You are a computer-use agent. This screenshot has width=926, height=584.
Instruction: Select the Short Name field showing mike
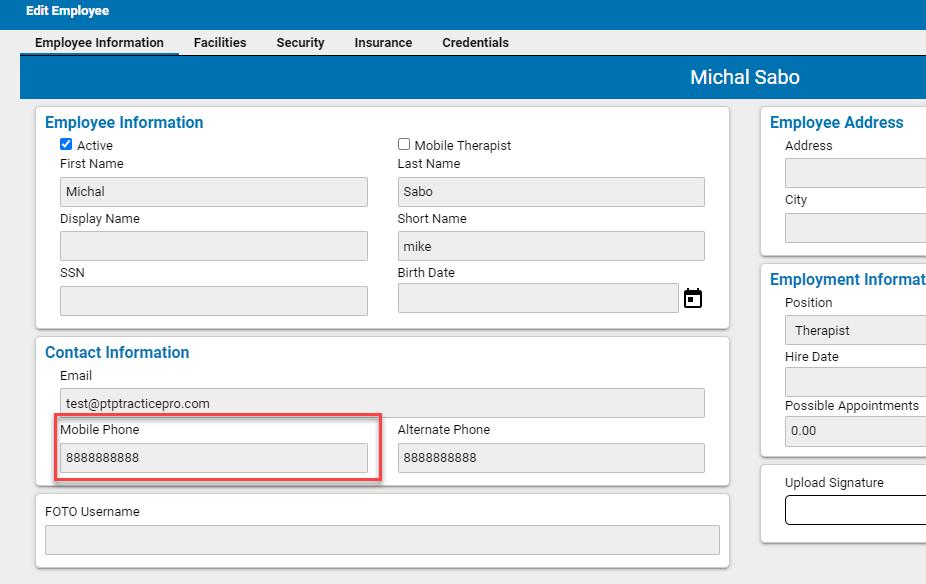pyautogui.click(x=552, y=245)
